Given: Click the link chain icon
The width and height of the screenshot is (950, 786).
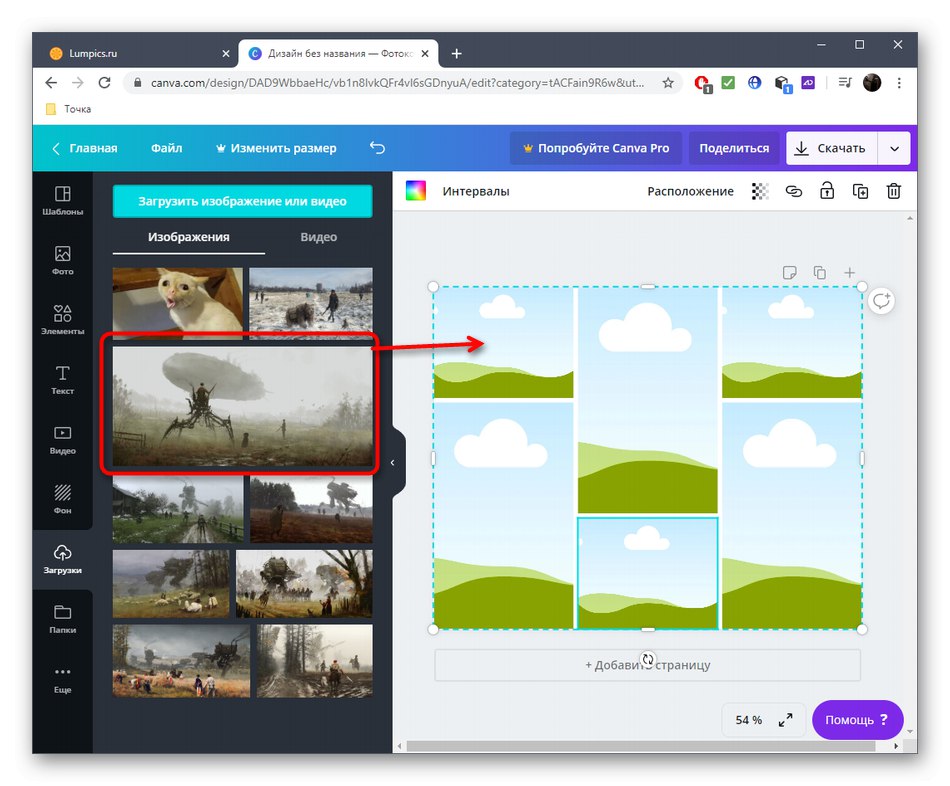Looking at the screenshot, I should [x=793, y=192].
